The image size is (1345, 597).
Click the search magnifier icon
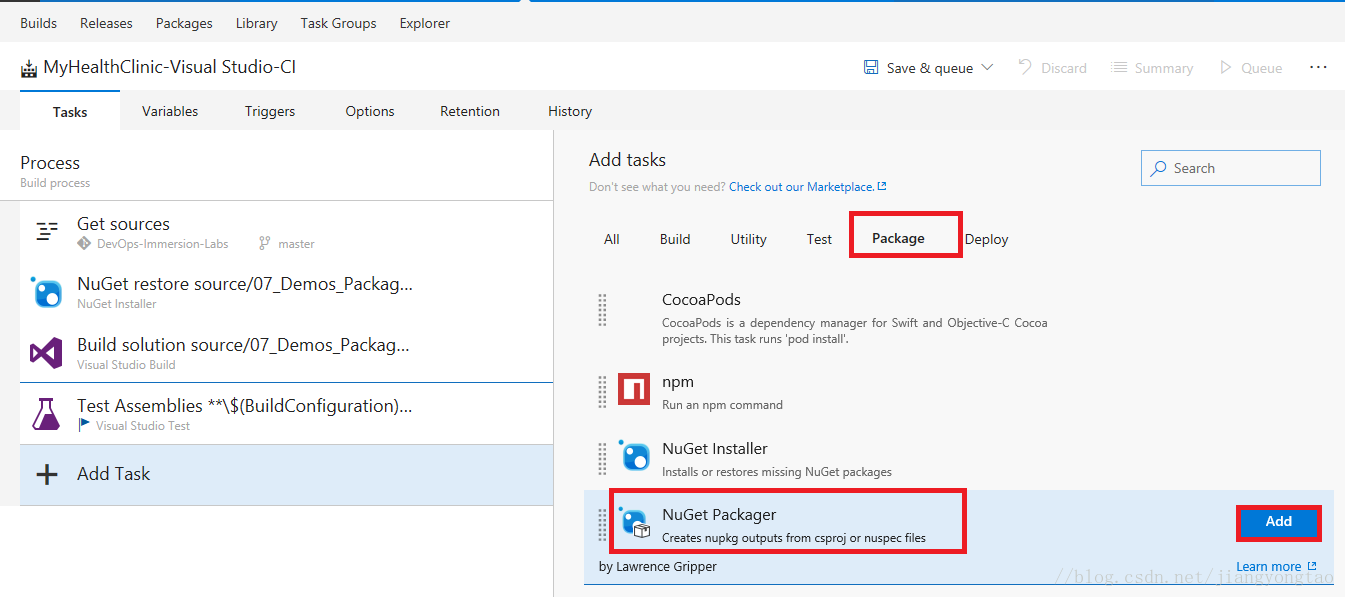coord(1158,168)
